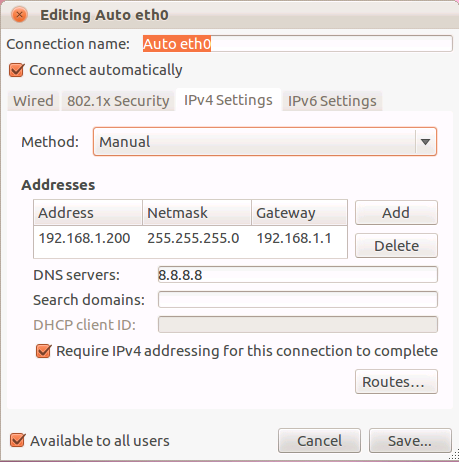Switch to the Wired tab

point(33,101)
